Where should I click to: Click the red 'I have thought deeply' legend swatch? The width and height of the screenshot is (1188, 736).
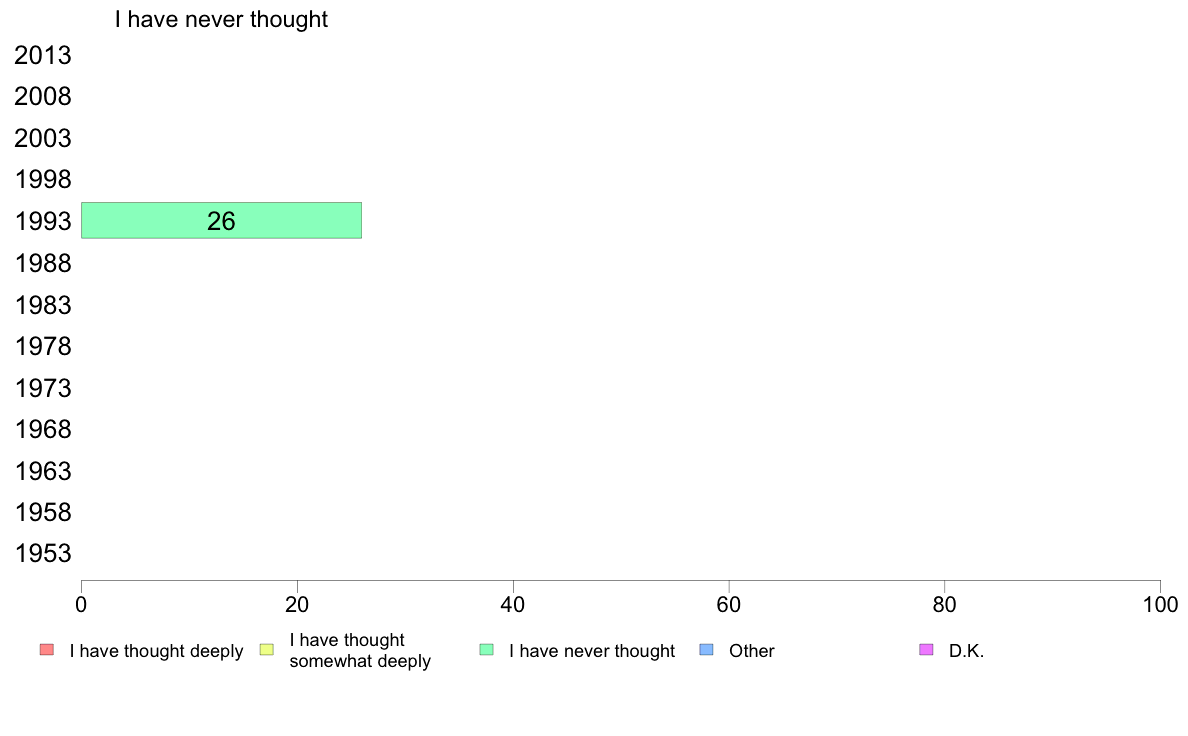pyautogui.click(x=47, y=650)
